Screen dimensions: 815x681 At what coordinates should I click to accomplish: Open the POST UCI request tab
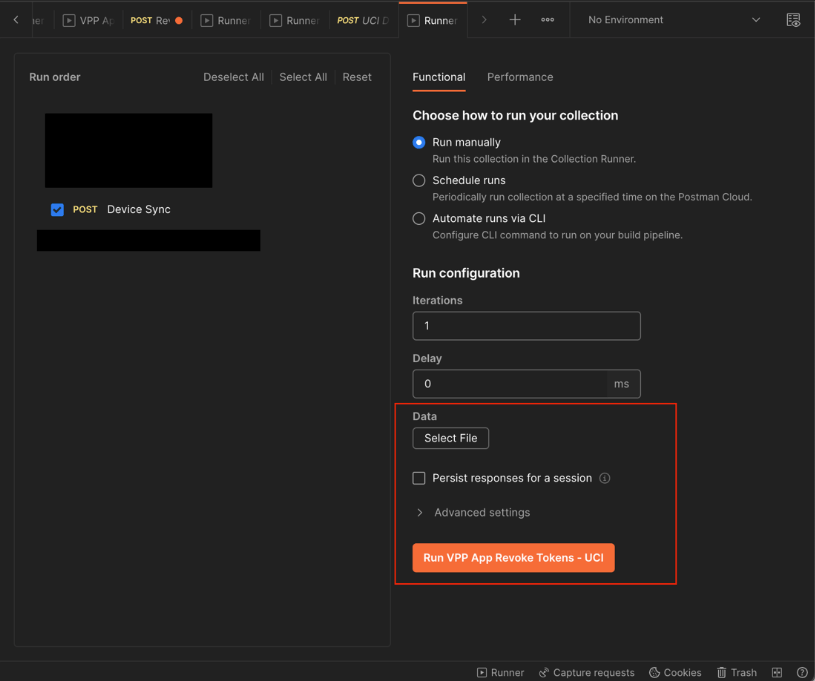pyautogui.click(x=362, y=20)
